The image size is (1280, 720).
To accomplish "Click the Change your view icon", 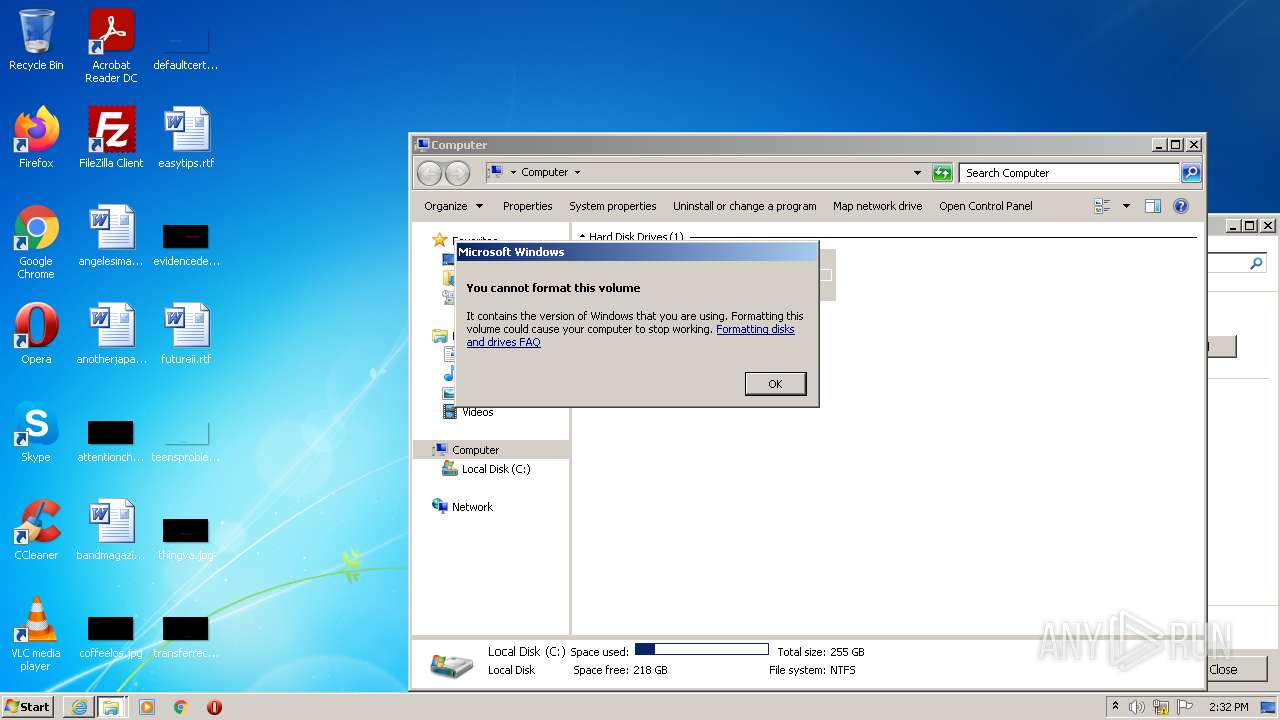I will pos(1102,206).
